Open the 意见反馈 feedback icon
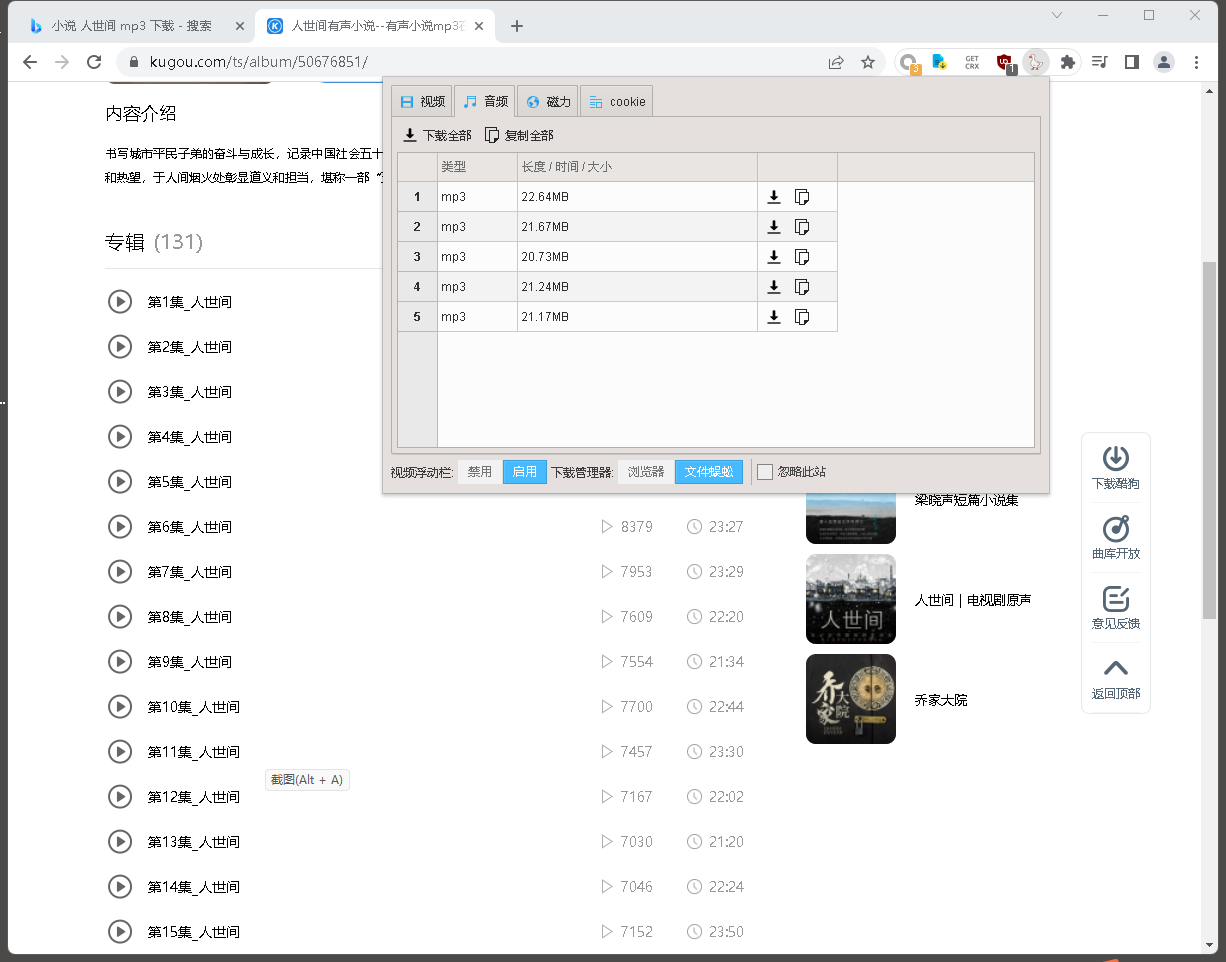The height and width of the screenshot is (962, 1226). (x=1116, y=607)
